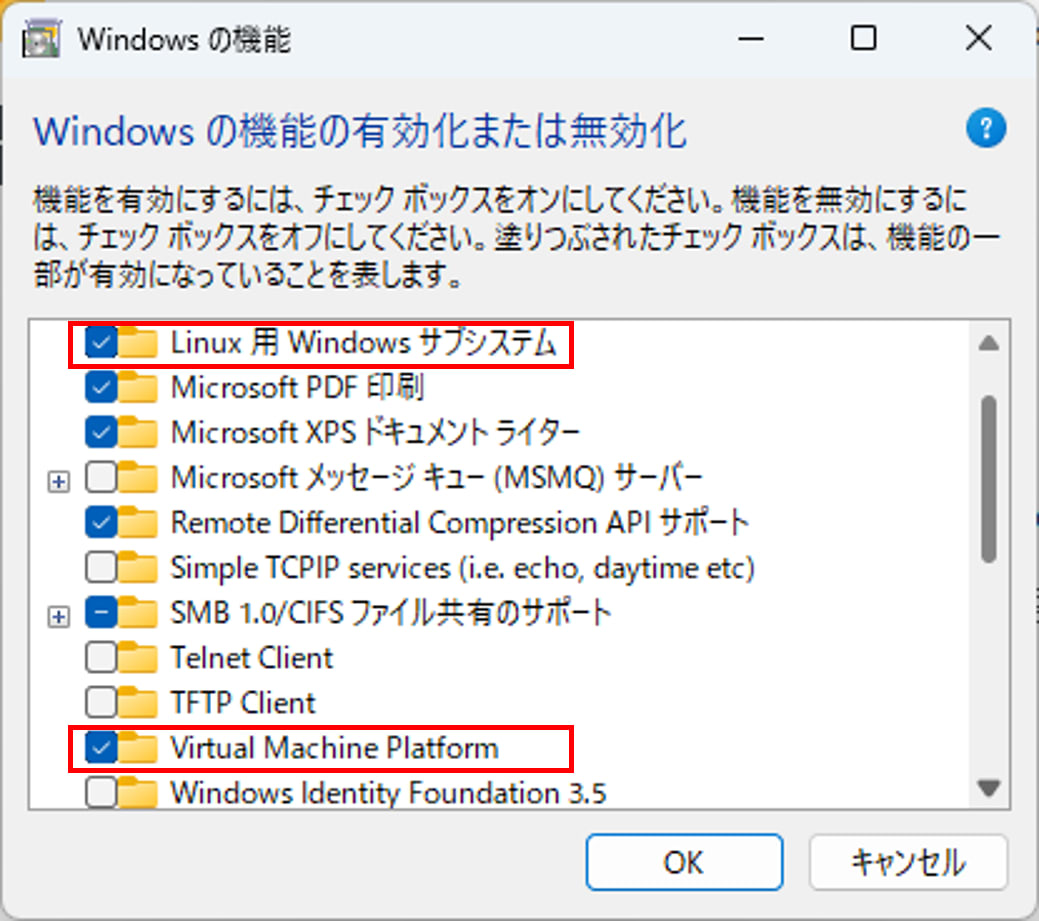Image resolution: width=1039 pixels, height=921 pixels.
Task: Uncheck the Virtual Machine Platform checkbox
Action: 101,748
